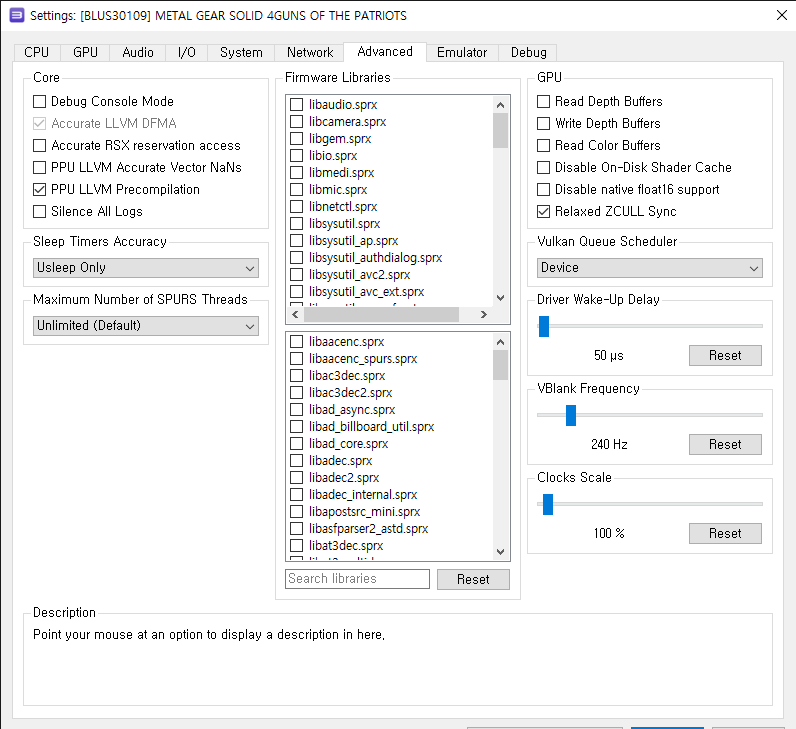Screen dimensions: 796x729
Task: Reset Clocks Scale value
Action: coord(725,533)
